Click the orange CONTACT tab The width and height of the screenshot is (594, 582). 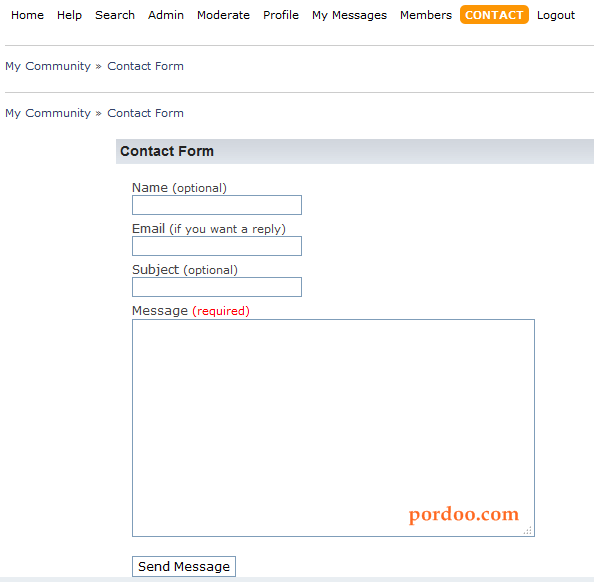coord(494,15)
